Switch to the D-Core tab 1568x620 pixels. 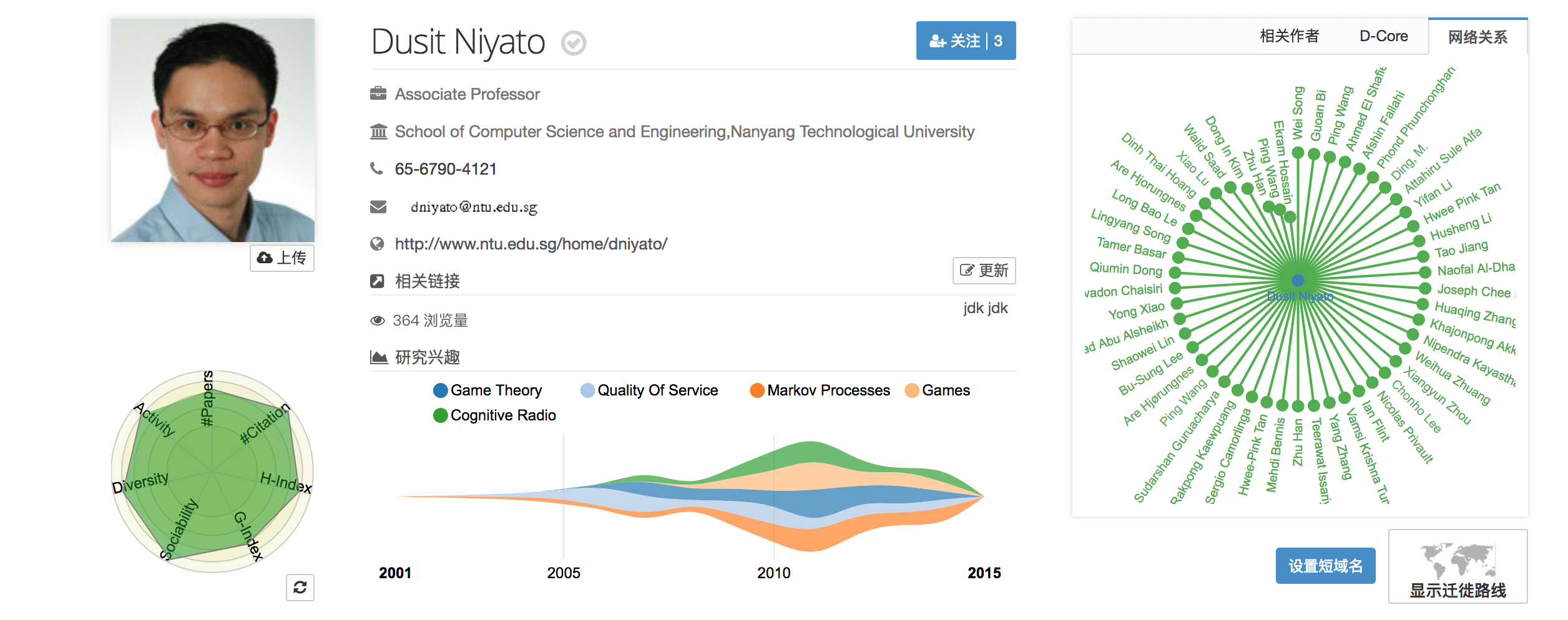[1383, 36]
